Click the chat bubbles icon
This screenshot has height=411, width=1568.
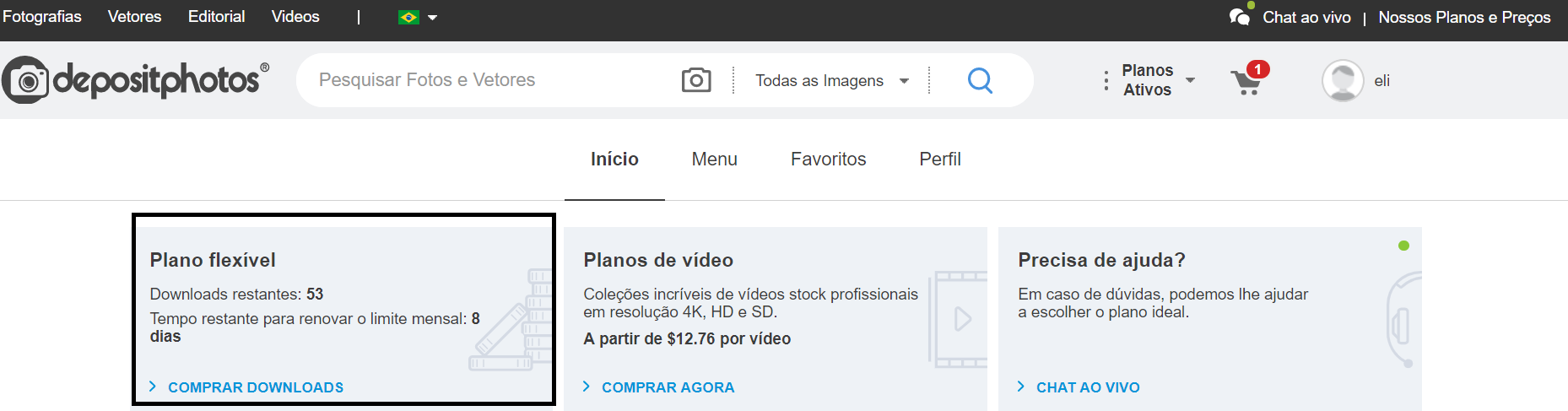(x=1240, y=16)
